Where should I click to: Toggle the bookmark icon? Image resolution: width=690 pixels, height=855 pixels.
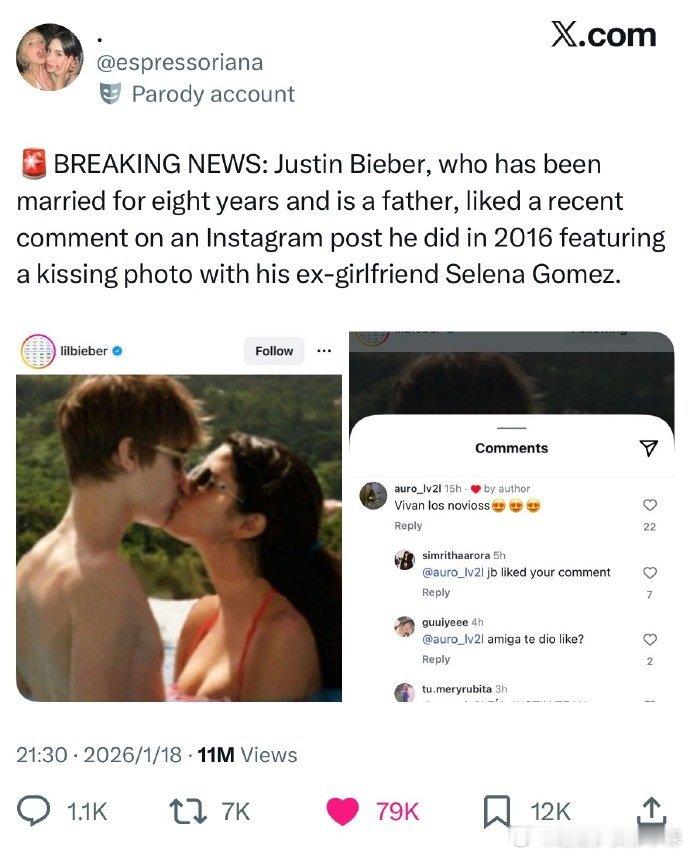(496, 811)
